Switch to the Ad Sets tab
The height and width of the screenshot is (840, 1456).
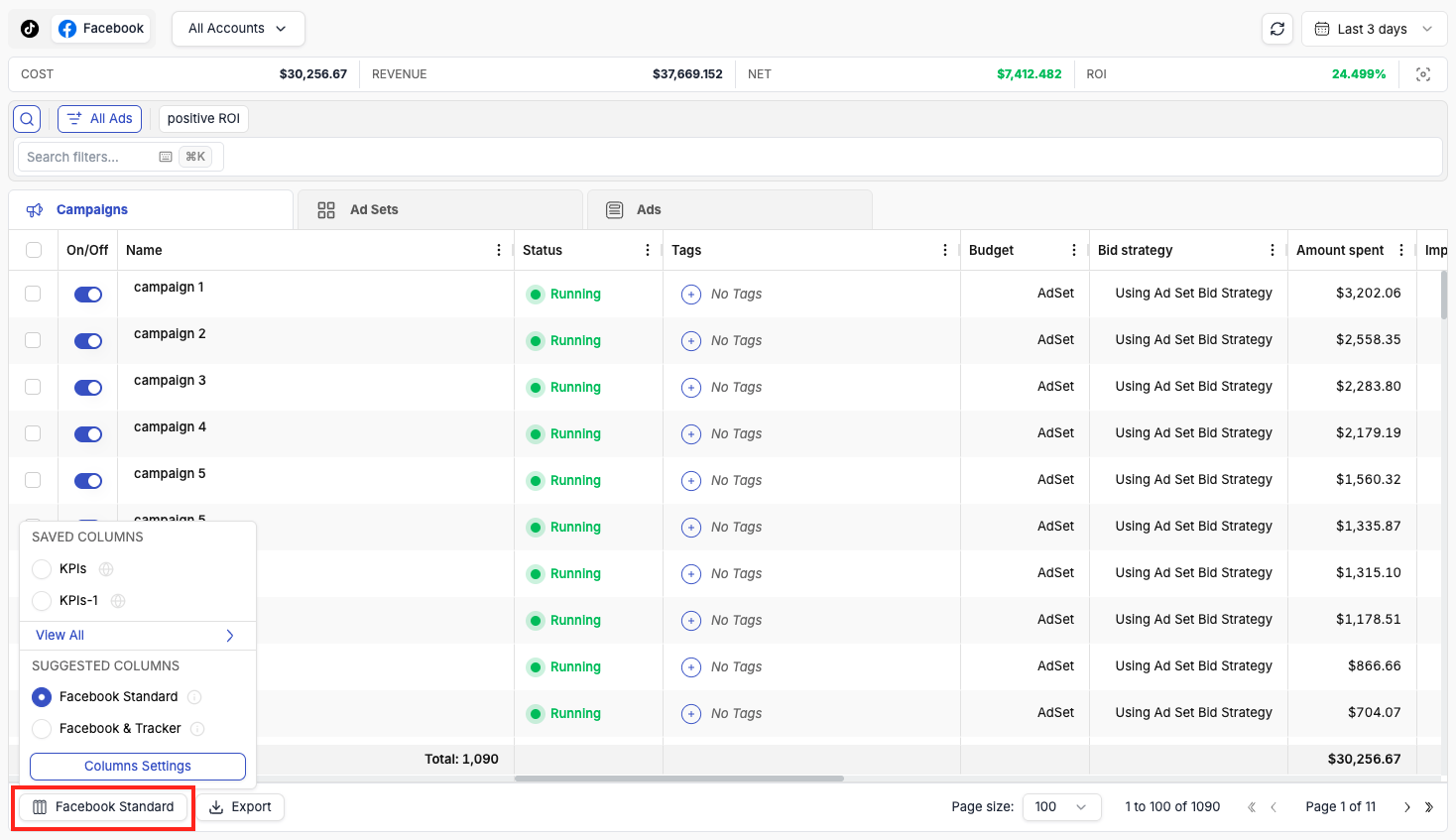374,210
